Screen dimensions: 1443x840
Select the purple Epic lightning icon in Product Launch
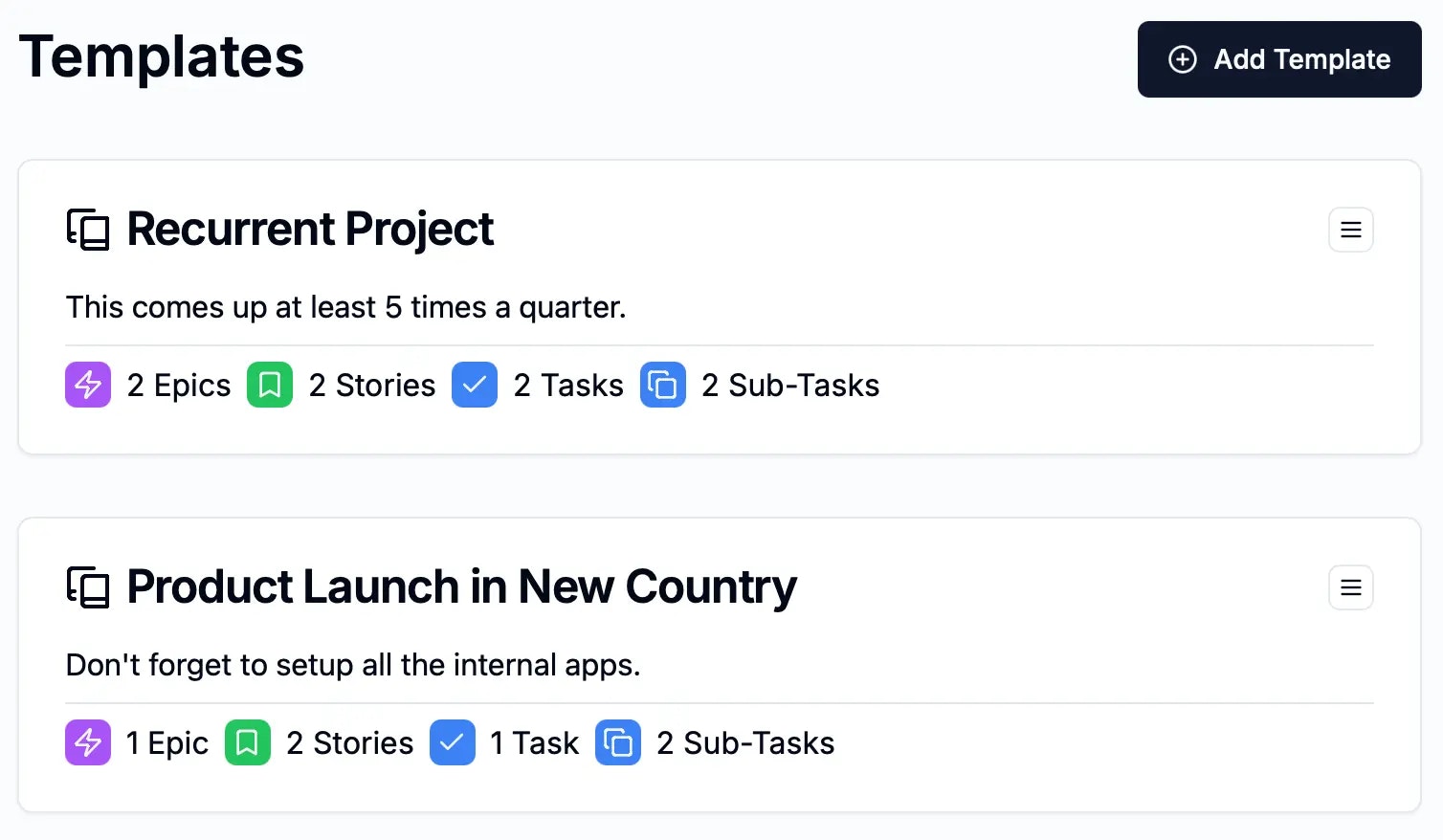[x=88, y=742]
